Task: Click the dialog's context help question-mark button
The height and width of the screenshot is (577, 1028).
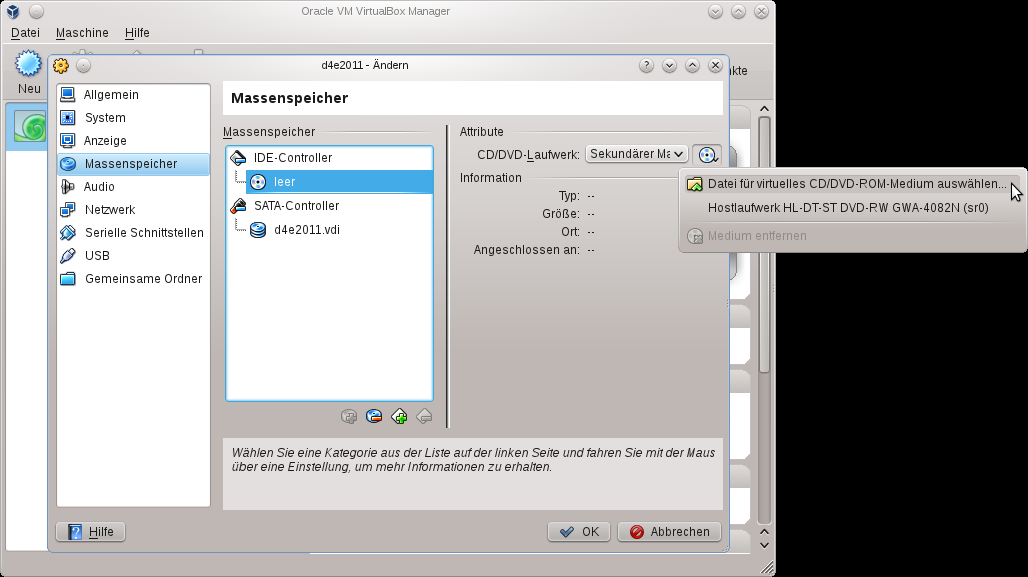Action: (x=646, y=66)
